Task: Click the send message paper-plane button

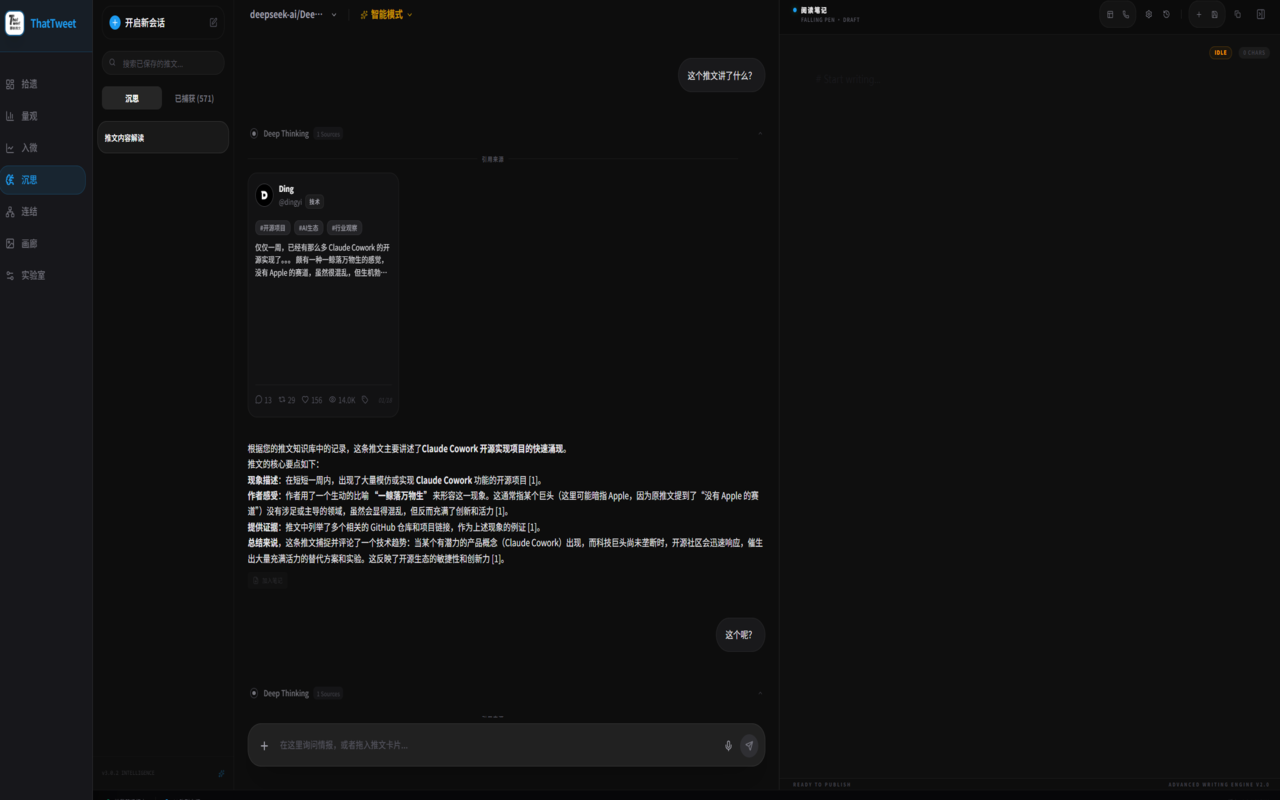Action: coord(749,746)
